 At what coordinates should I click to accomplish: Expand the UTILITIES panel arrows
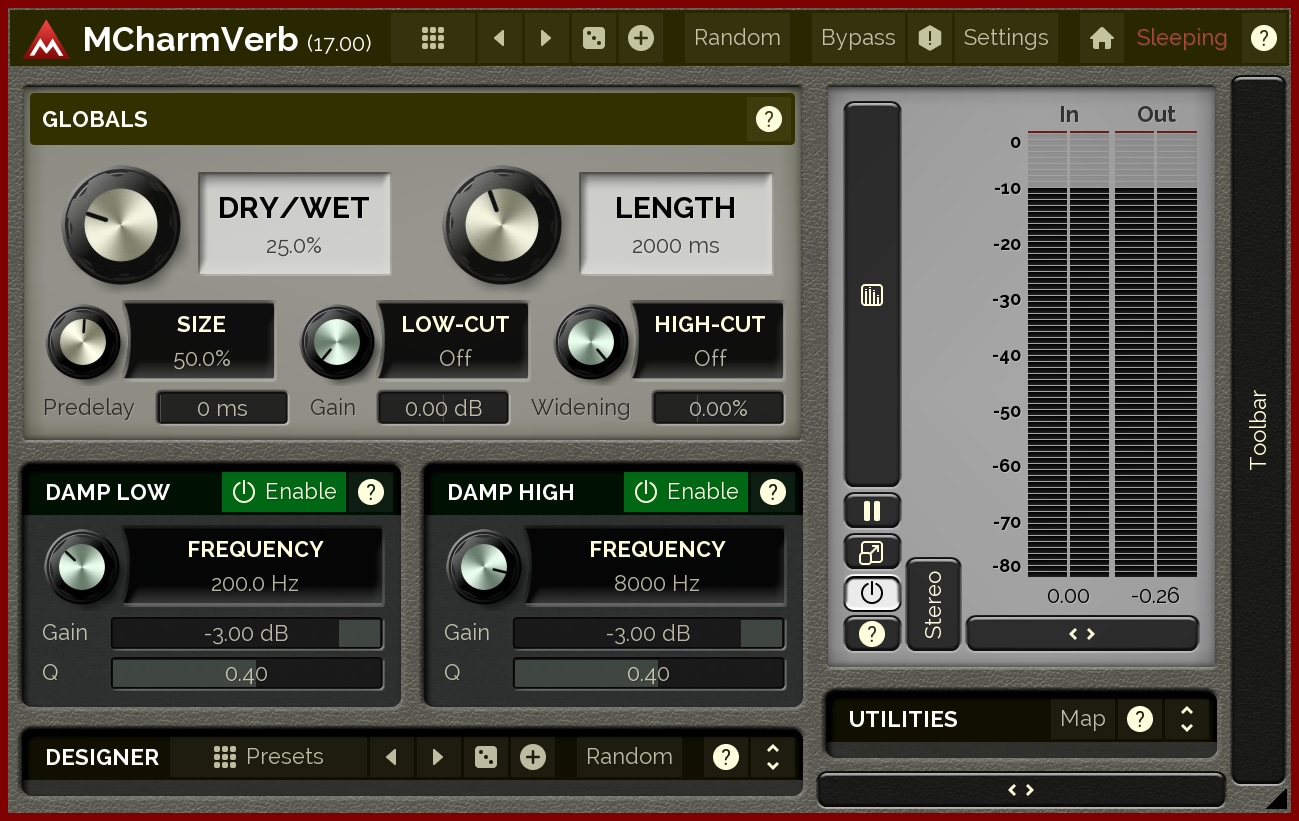point(1187,719)
